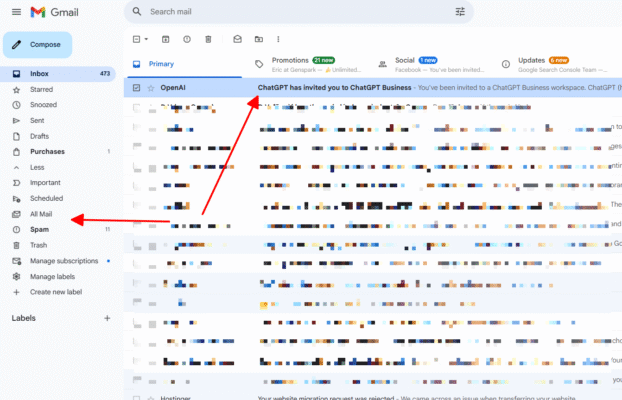
Task: Click the Report spam icon
Action: point(186,39)
